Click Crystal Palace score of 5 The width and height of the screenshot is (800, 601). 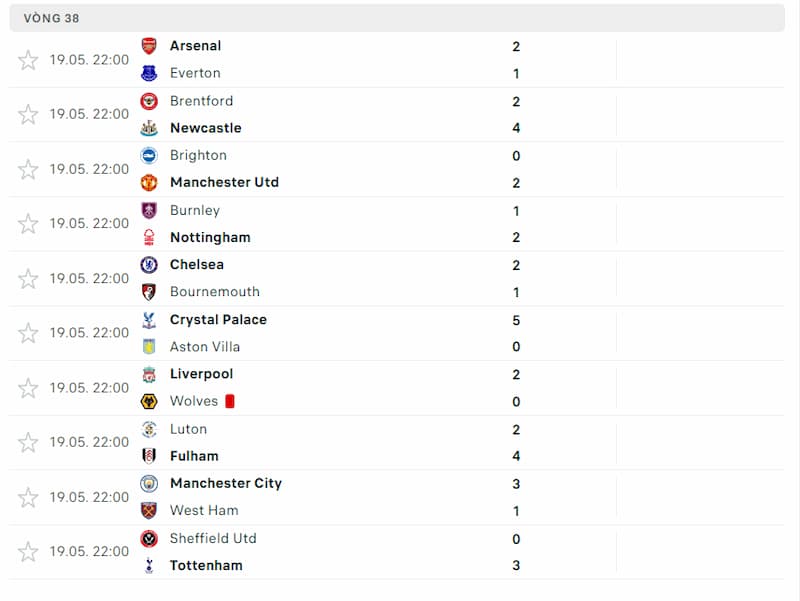[x=516, y=320]
